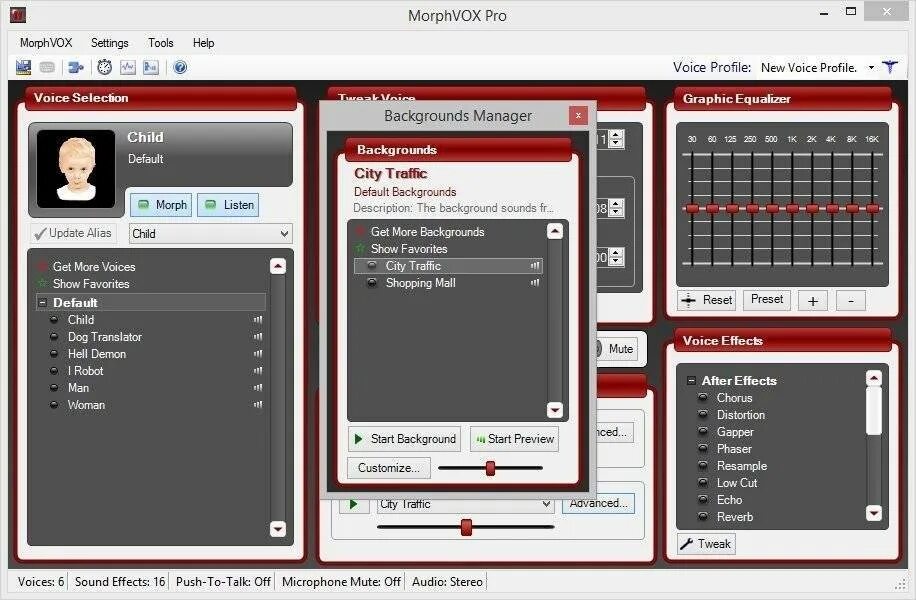Click the voices list scroll up arrow
Image resolution: width=916 pixels, height=600 pixels.
click(278, 266)
